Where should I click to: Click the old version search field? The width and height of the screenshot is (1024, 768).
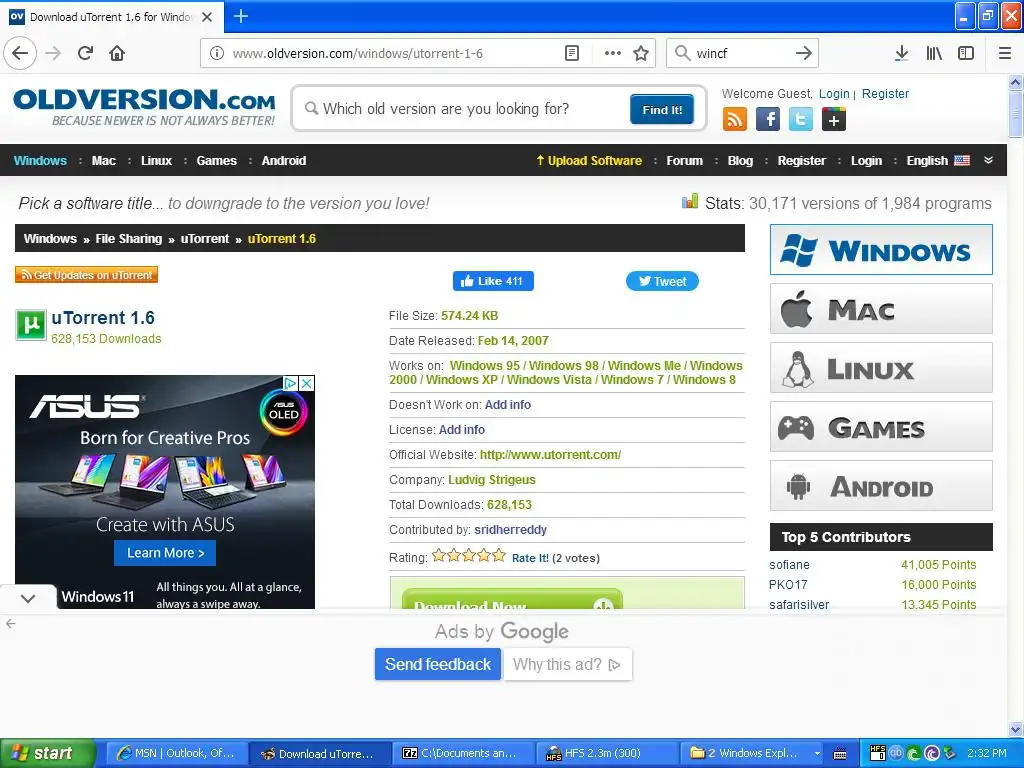coord(464,108)
